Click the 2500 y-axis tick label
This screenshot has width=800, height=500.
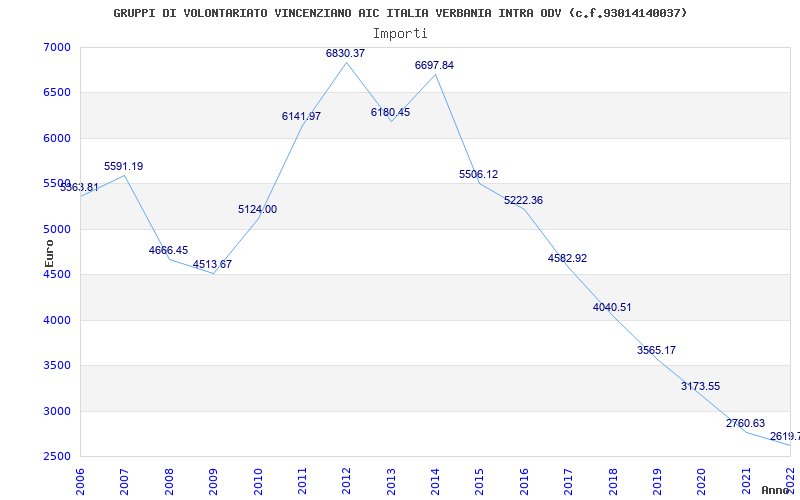[x=55, y=457]
